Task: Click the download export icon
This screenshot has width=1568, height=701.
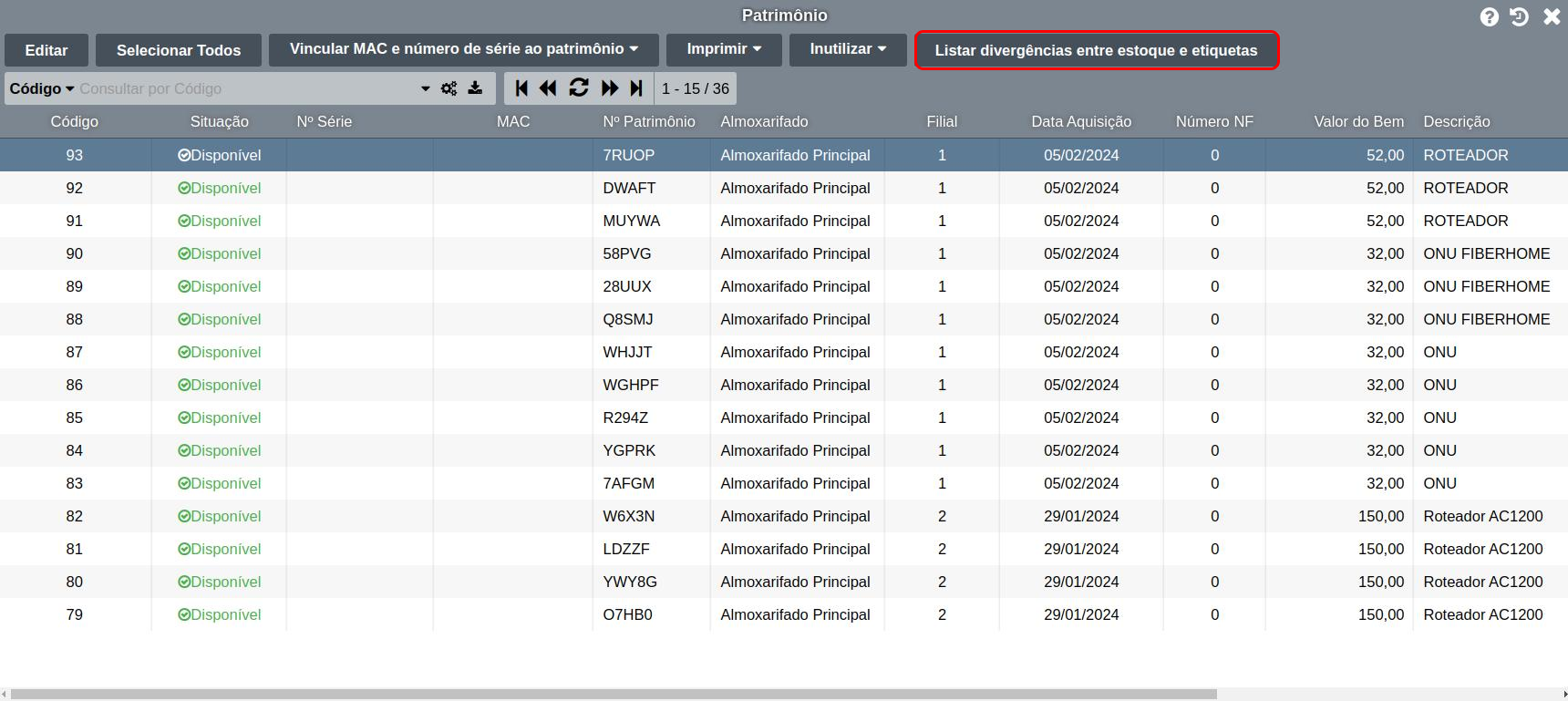Action: tap(475, 88)
